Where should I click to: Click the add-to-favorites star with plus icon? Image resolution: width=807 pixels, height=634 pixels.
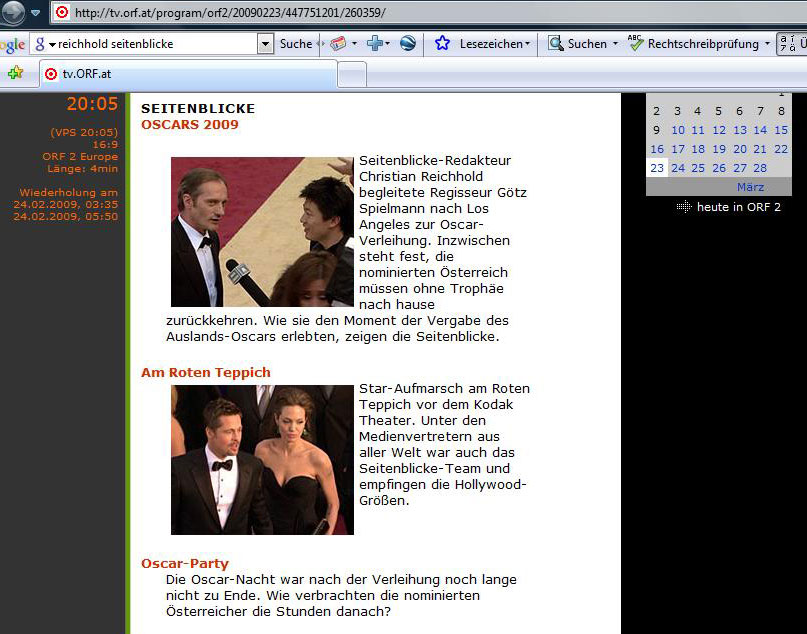(x=15, y=74)
